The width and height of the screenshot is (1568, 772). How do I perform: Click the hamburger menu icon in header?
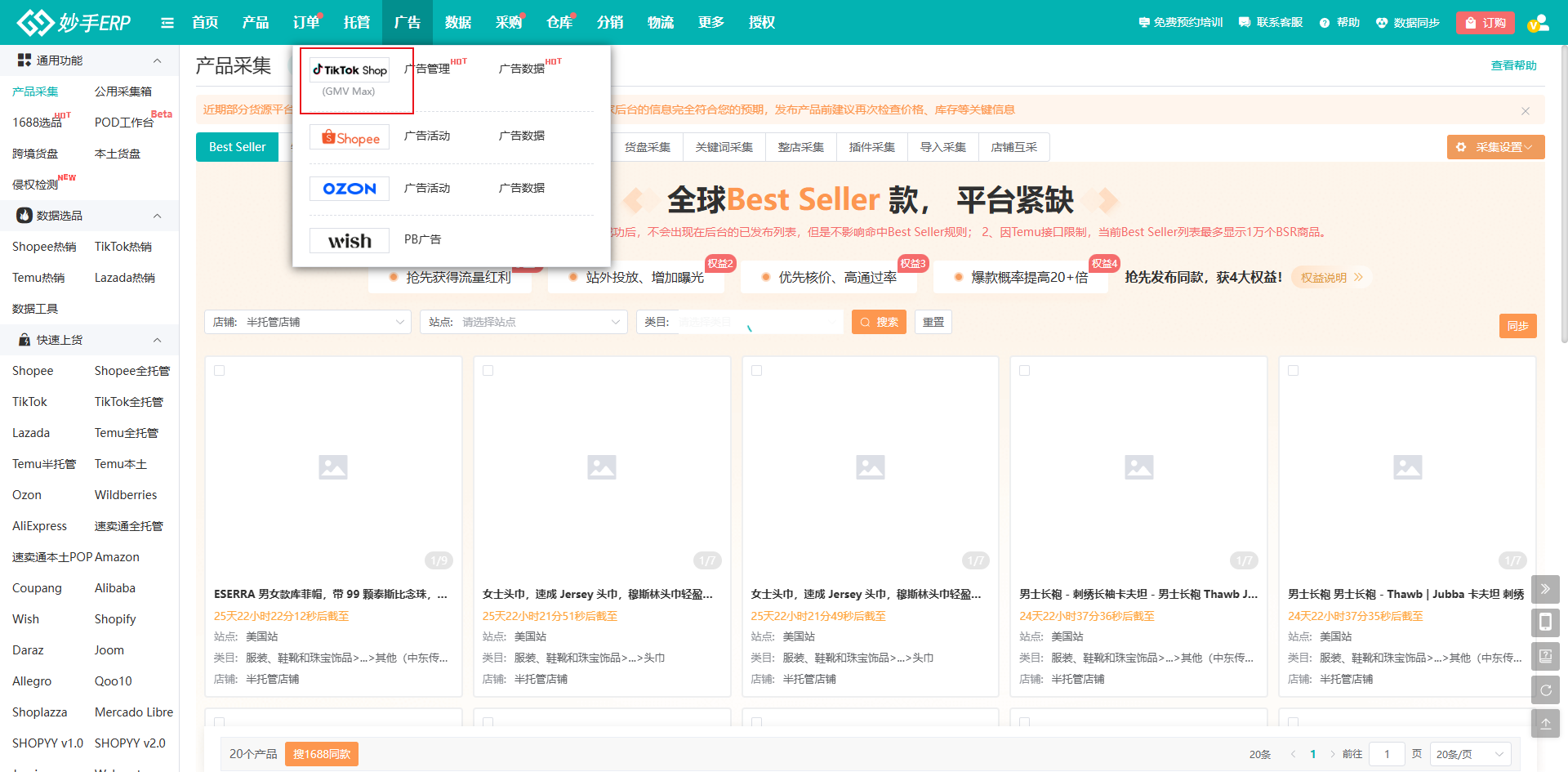[167, 23]
